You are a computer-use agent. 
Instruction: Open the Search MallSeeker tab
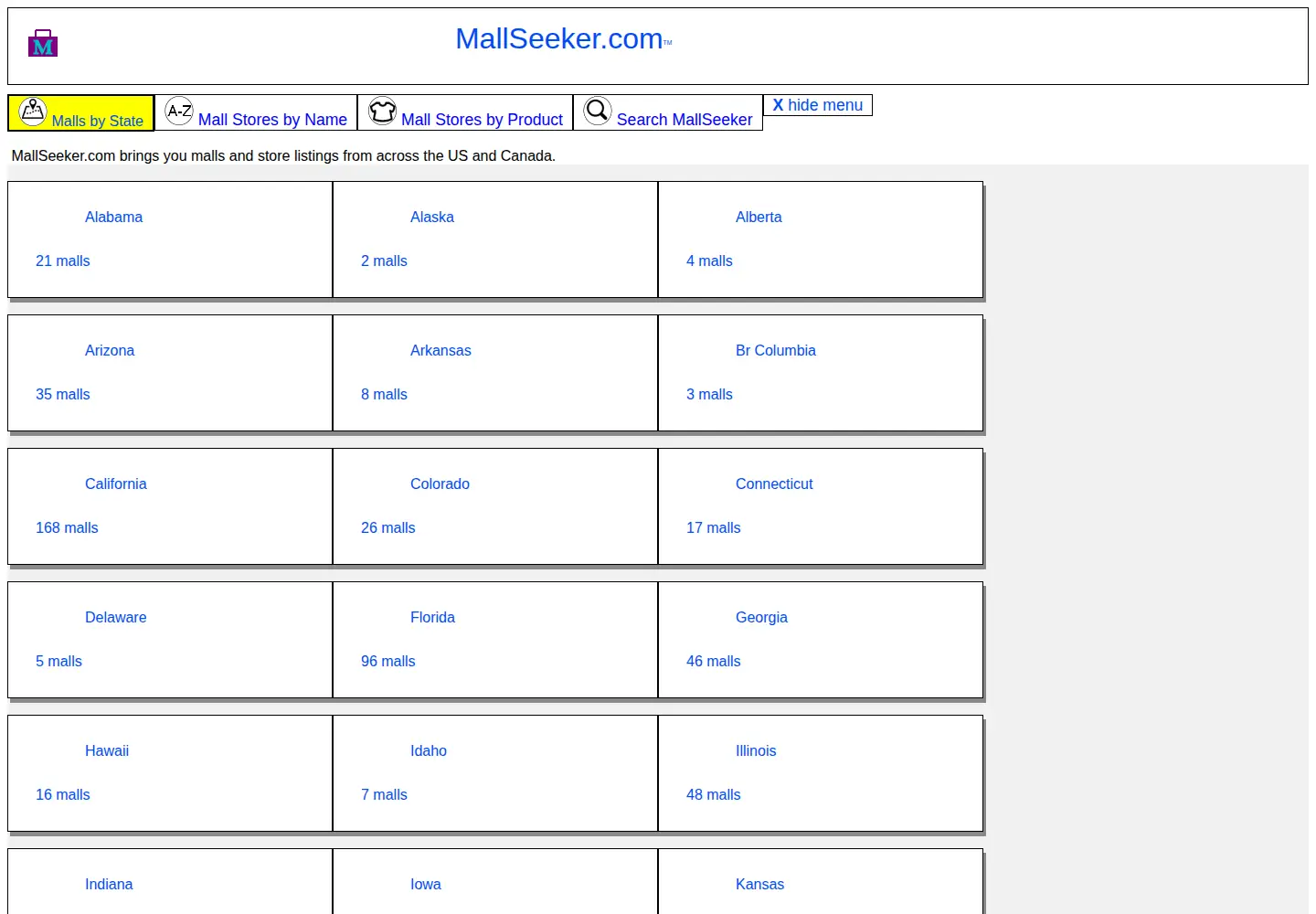[x=668, y=112]
